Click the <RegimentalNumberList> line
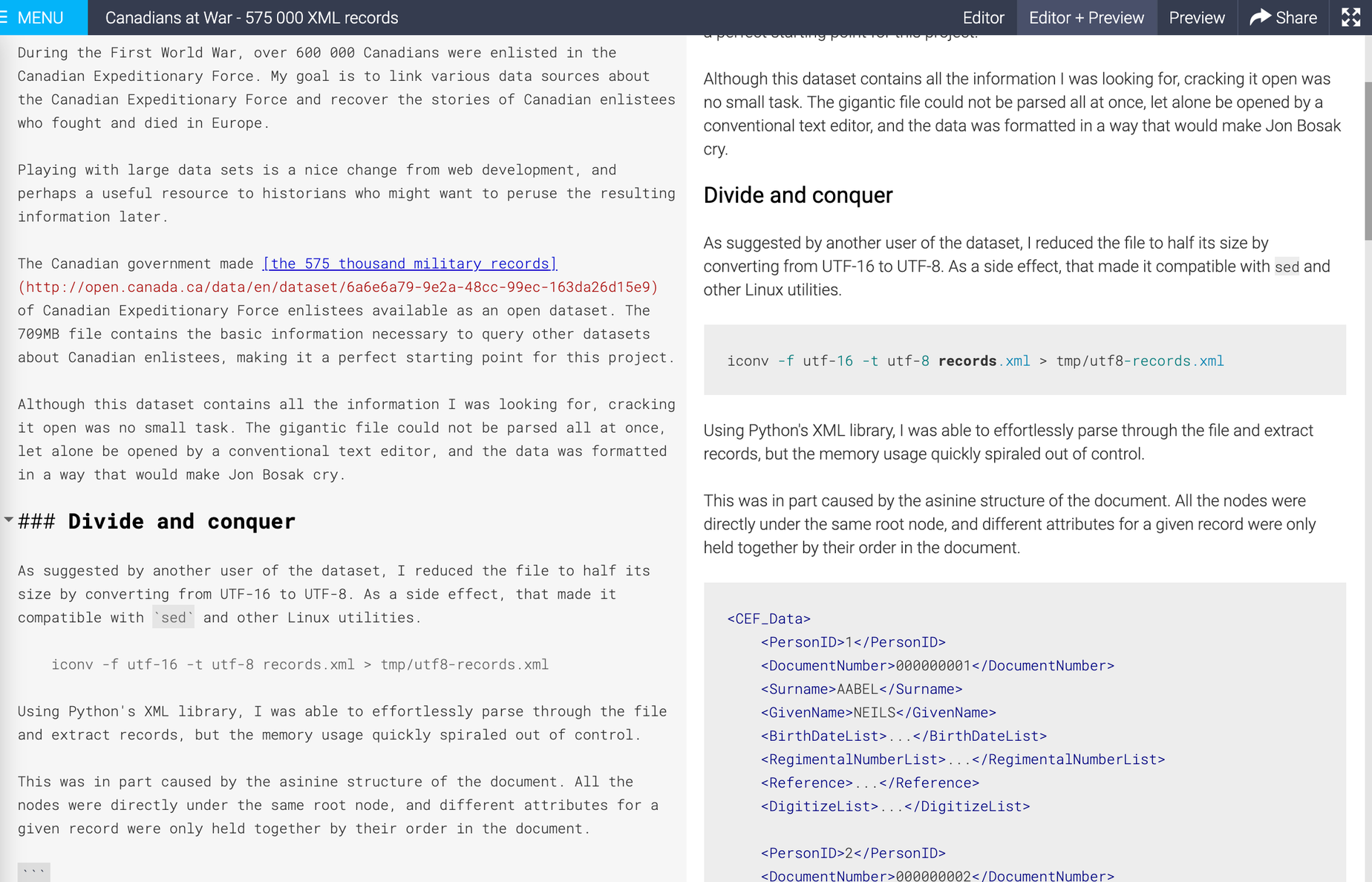This screenshot has height=882, width=1372. click(x=963, y=759)
